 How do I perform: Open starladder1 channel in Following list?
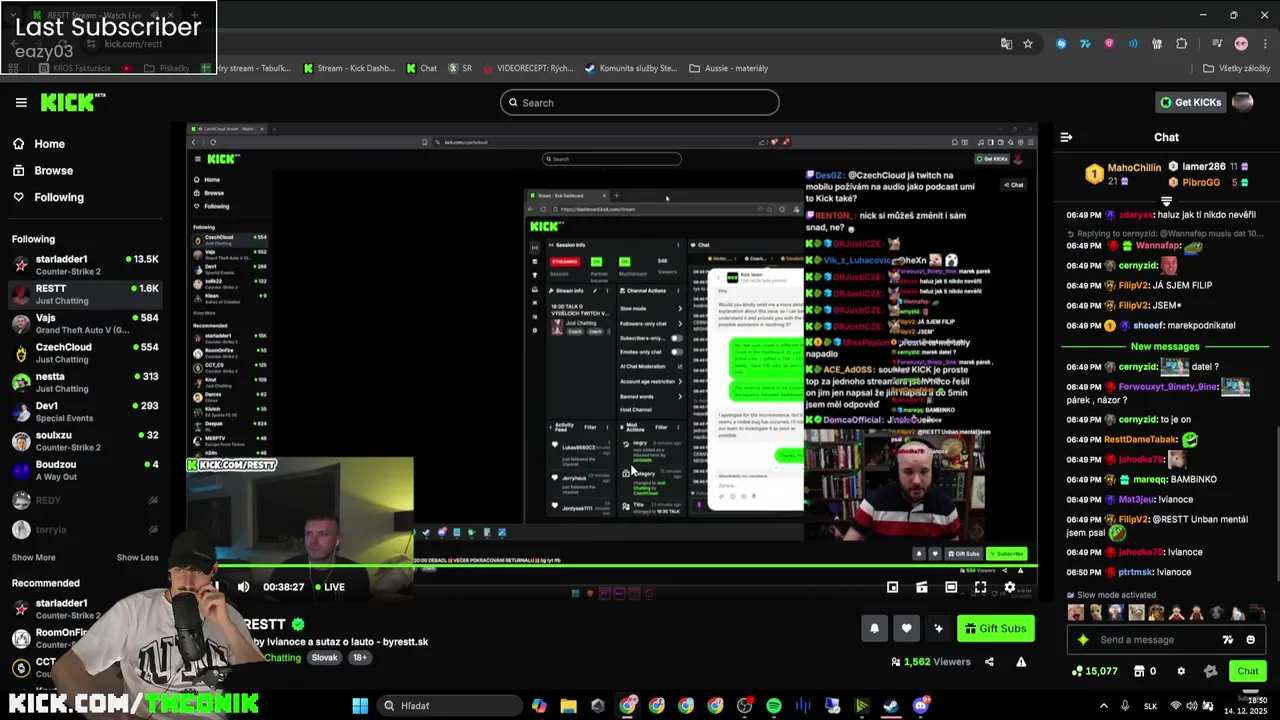pos(85,265)
